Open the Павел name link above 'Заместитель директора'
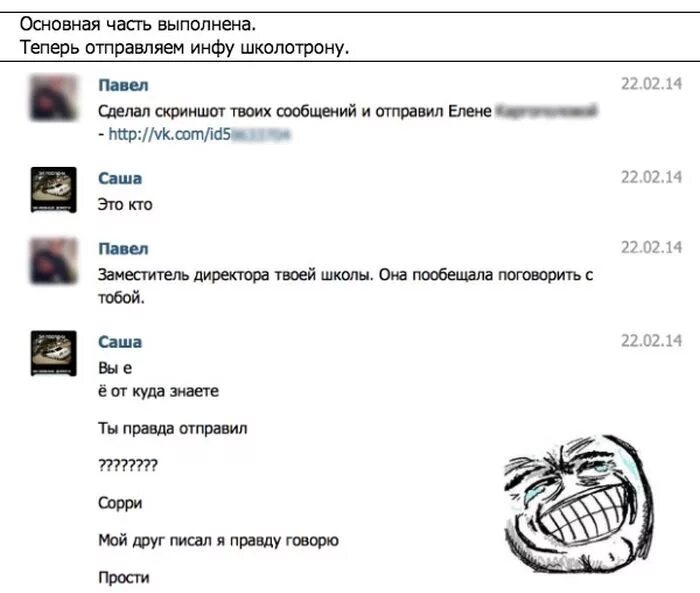 (123, 248)
